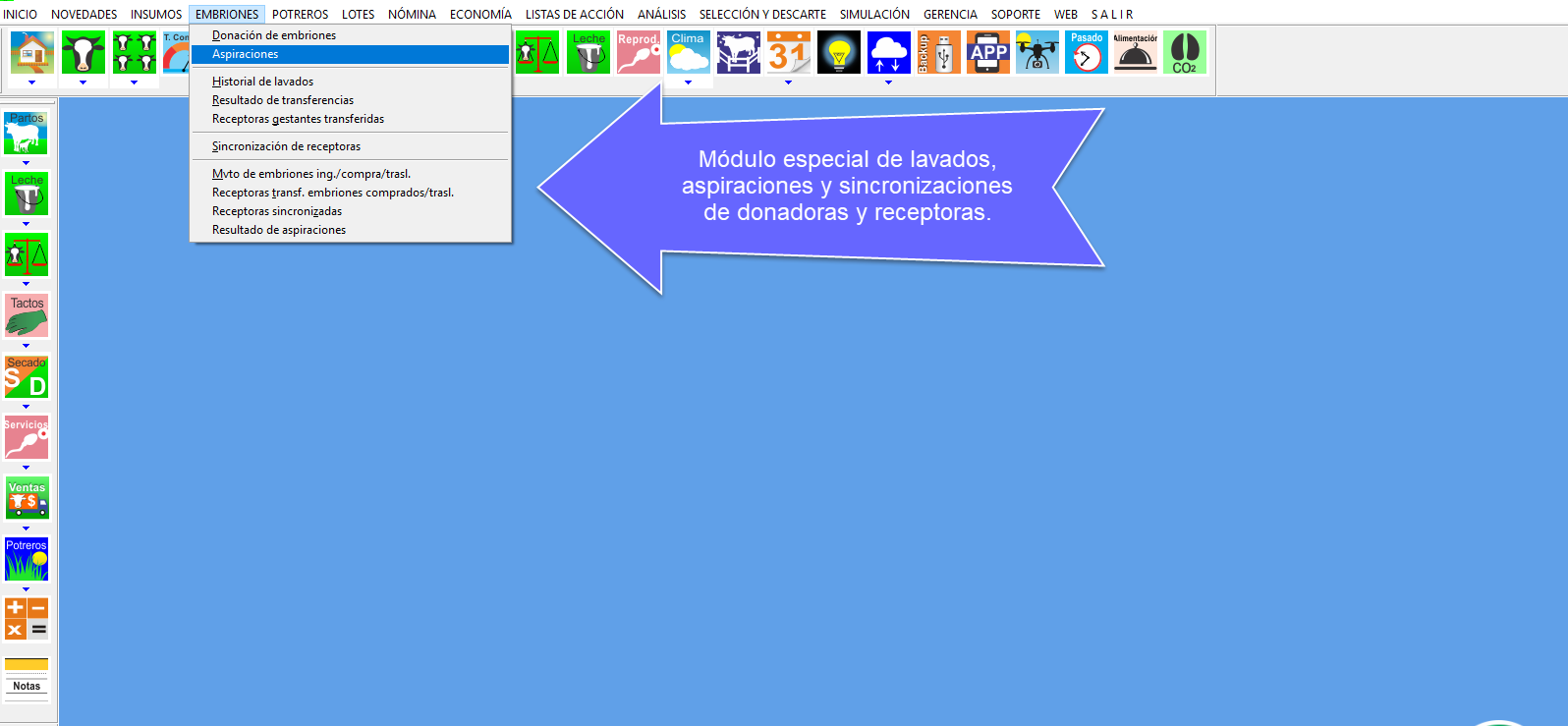Open the CO2 hoofprint icon
Screen dimensions: 1568x726
coord(1185,52)
